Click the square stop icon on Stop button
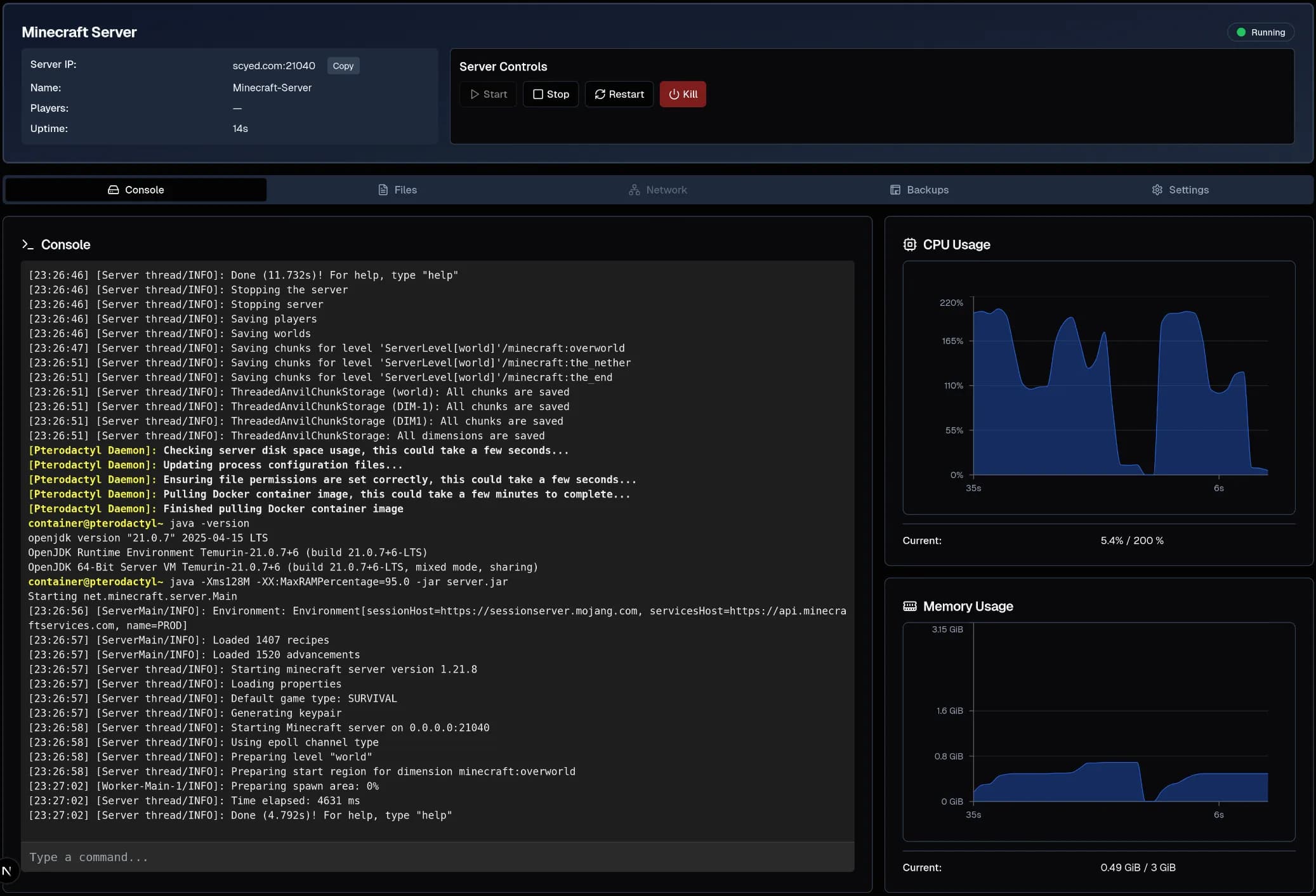Screen dimensions: 1316x896 pos(539,94)
